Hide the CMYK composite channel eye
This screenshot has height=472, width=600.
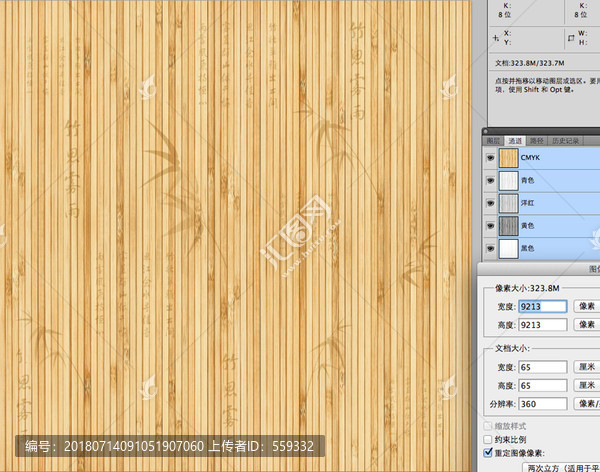490,158
